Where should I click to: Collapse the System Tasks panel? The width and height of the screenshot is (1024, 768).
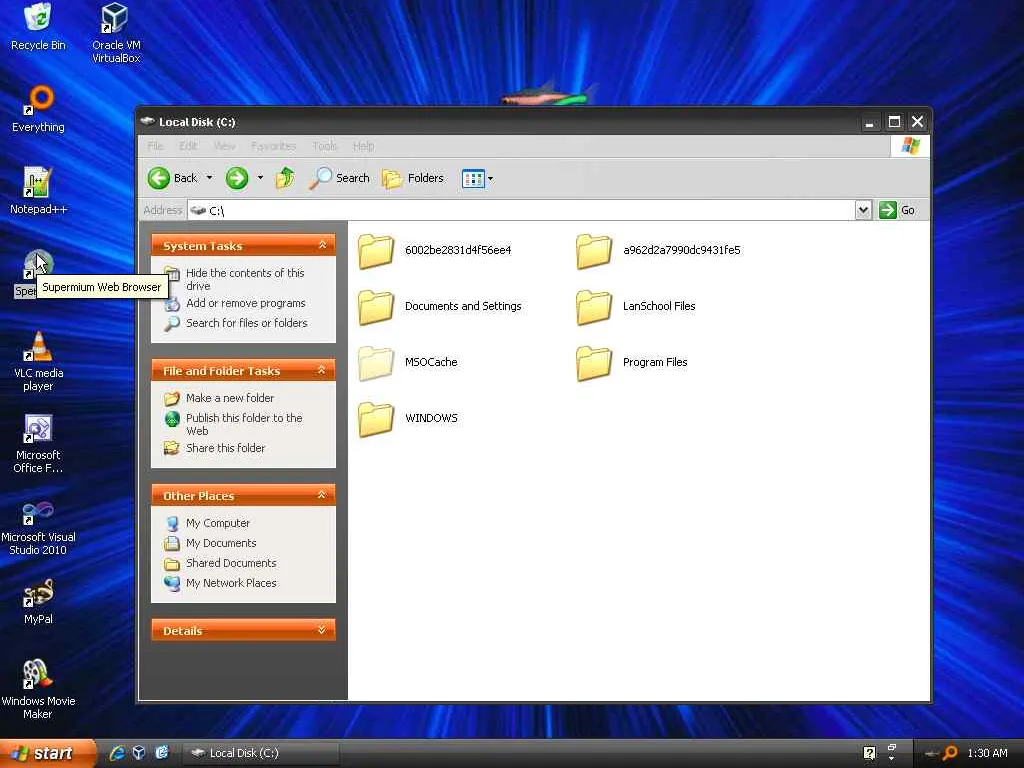coord(322,245)
